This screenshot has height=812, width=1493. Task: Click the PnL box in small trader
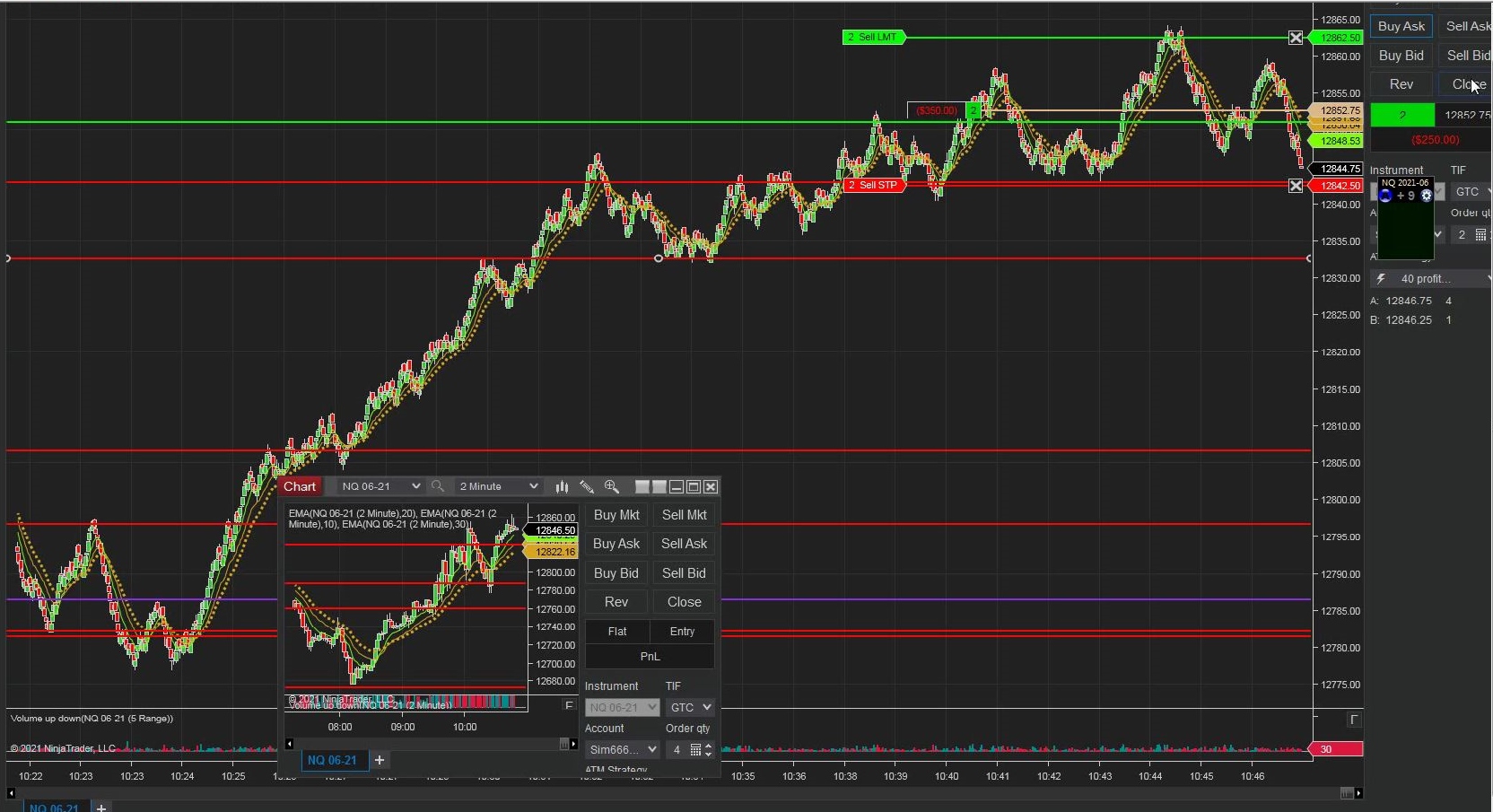[650, 657]
